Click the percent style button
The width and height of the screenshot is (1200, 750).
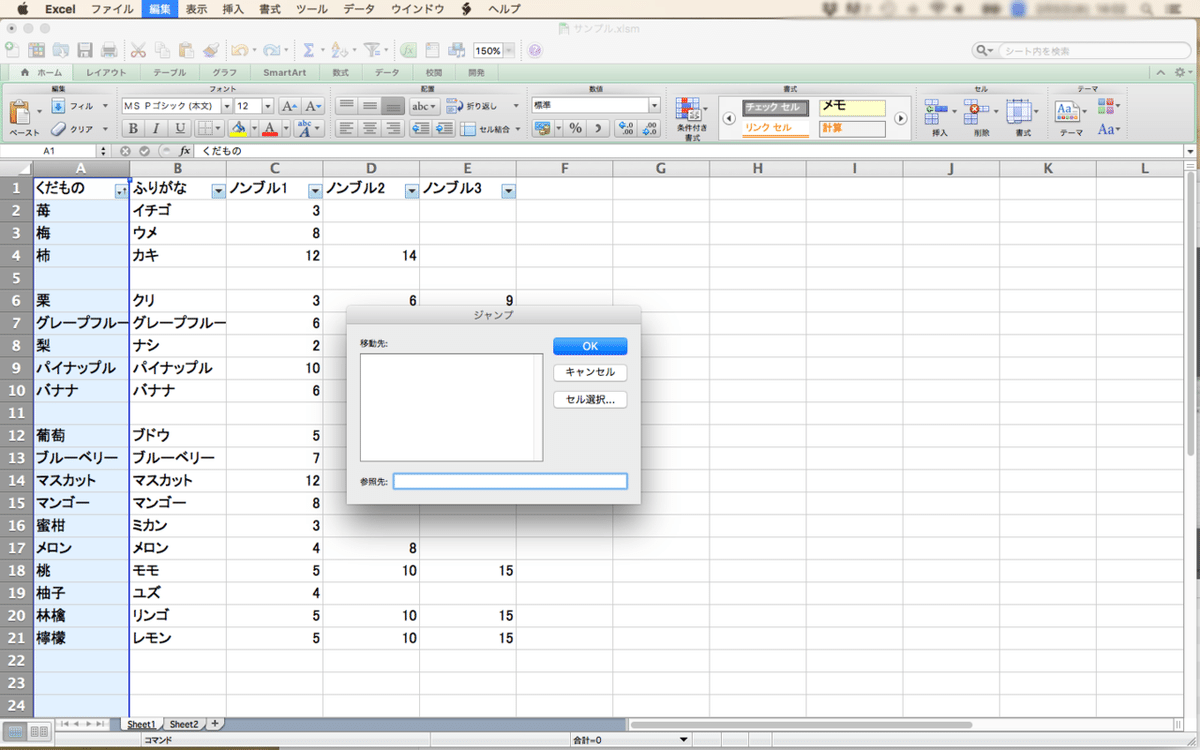point(575,128)
